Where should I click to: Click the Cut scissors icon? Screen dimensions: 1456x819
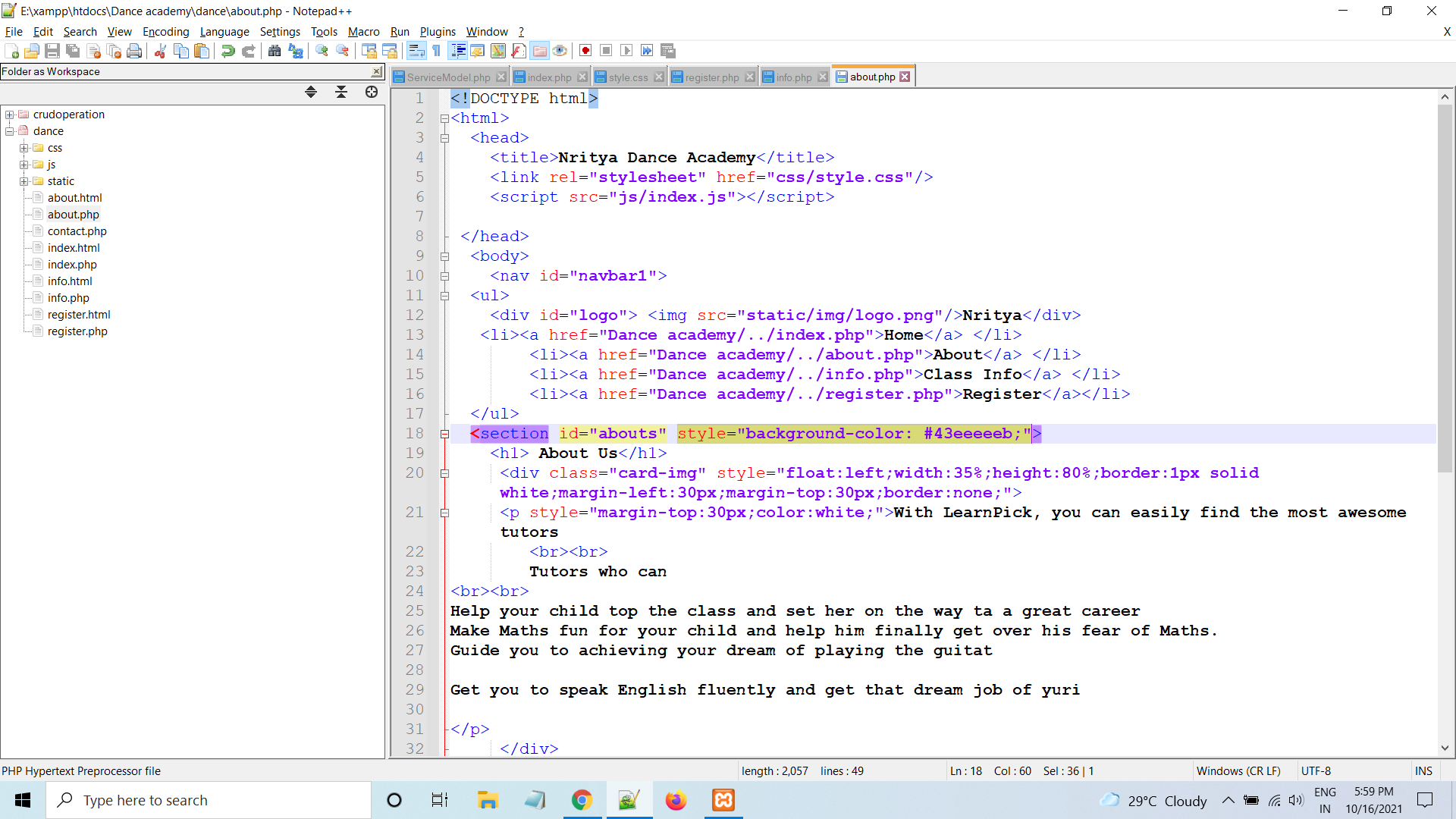click(160, 51)
